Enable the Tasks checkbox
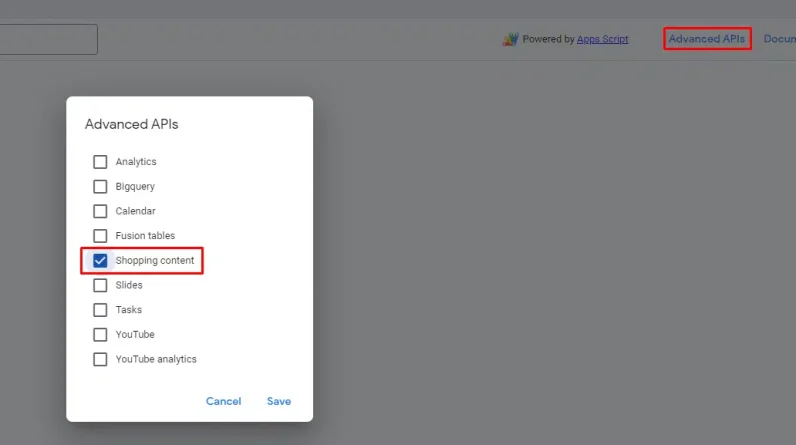The height and width of the screenshot is (445, 796). tap(100, 310)
